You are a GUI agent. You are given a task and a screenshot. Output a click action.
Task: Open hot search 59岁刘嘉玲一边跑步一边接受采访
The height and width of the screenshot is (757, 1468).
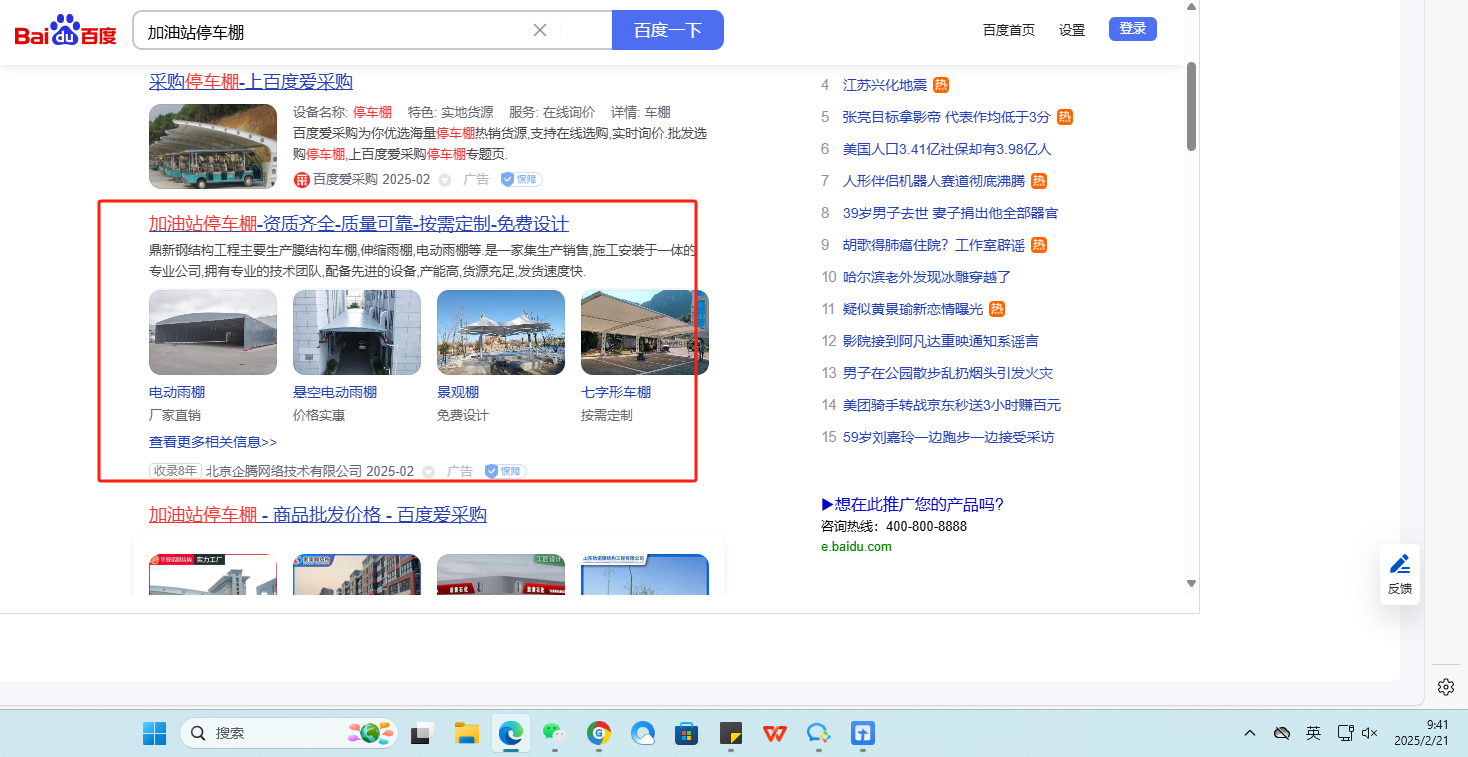(948, 437)
